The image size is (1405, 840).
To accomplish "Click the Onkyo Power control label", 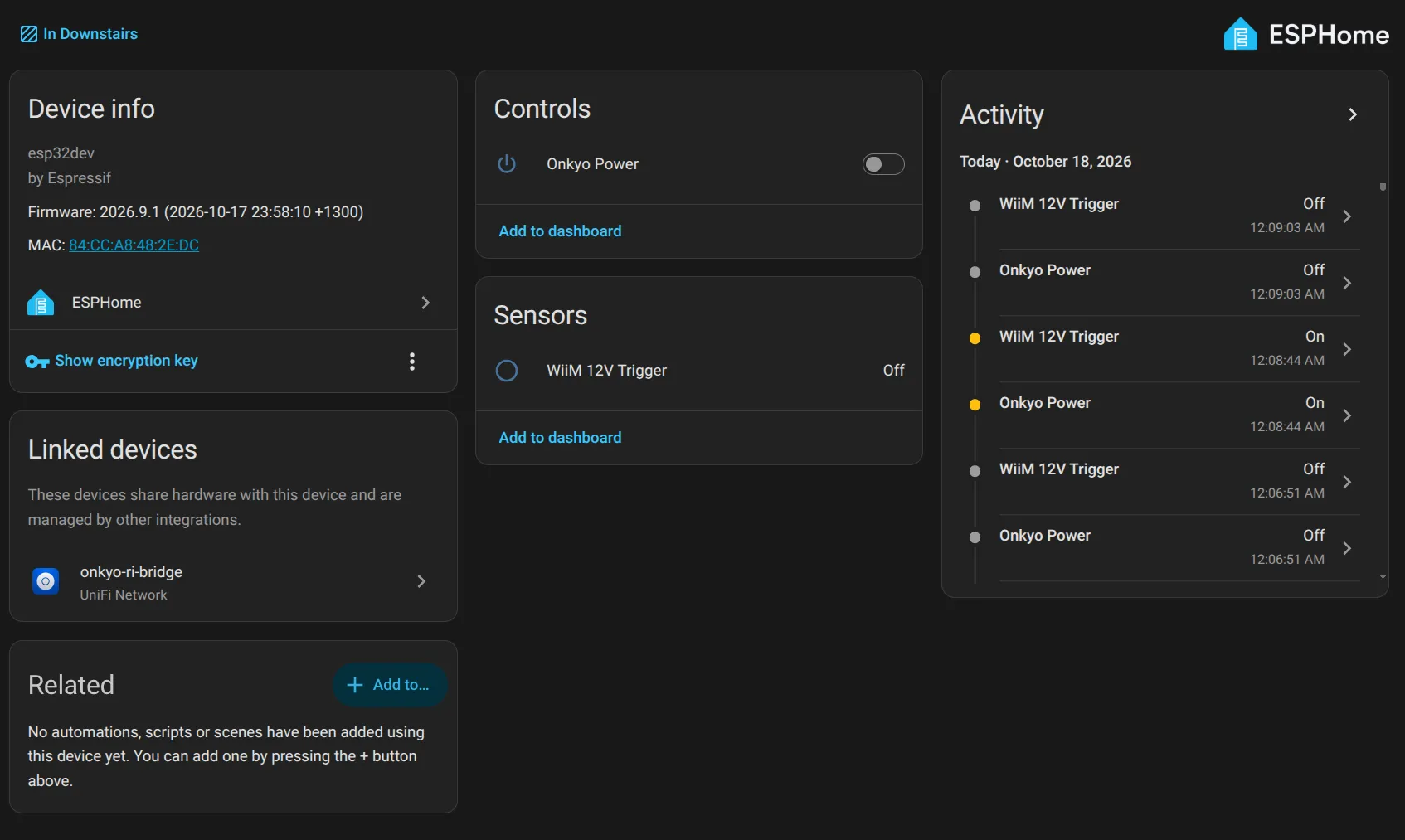I will coord(592,164).
